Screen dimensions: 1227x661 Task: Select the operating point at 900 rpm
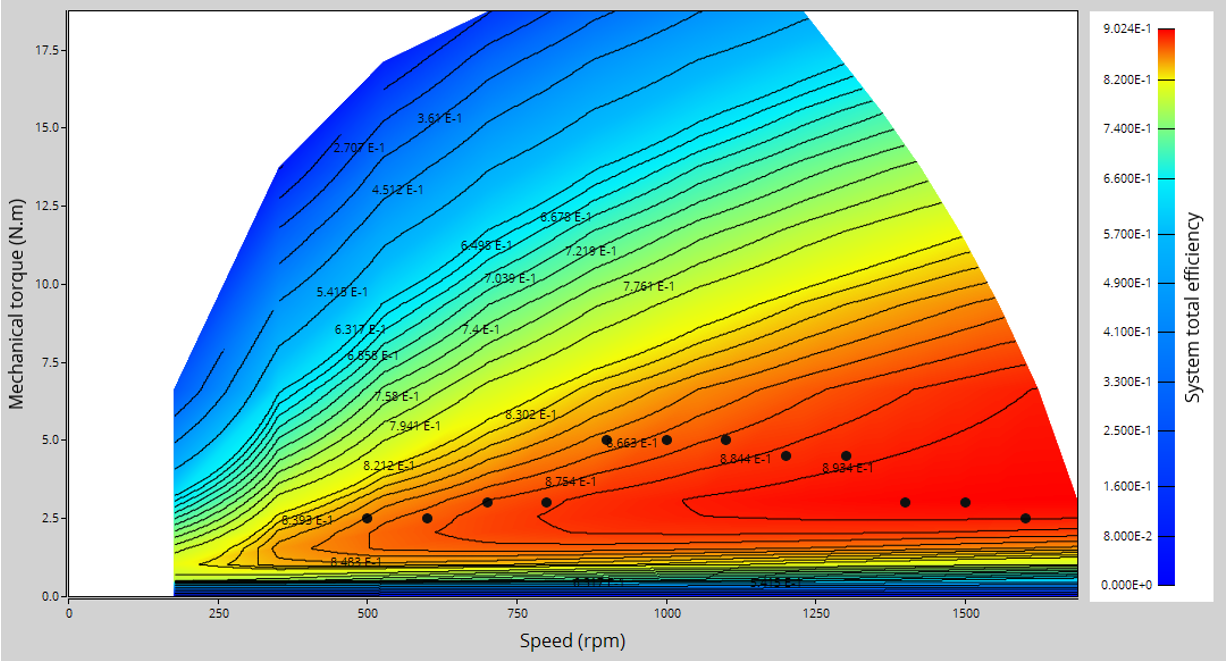(606, 440)
